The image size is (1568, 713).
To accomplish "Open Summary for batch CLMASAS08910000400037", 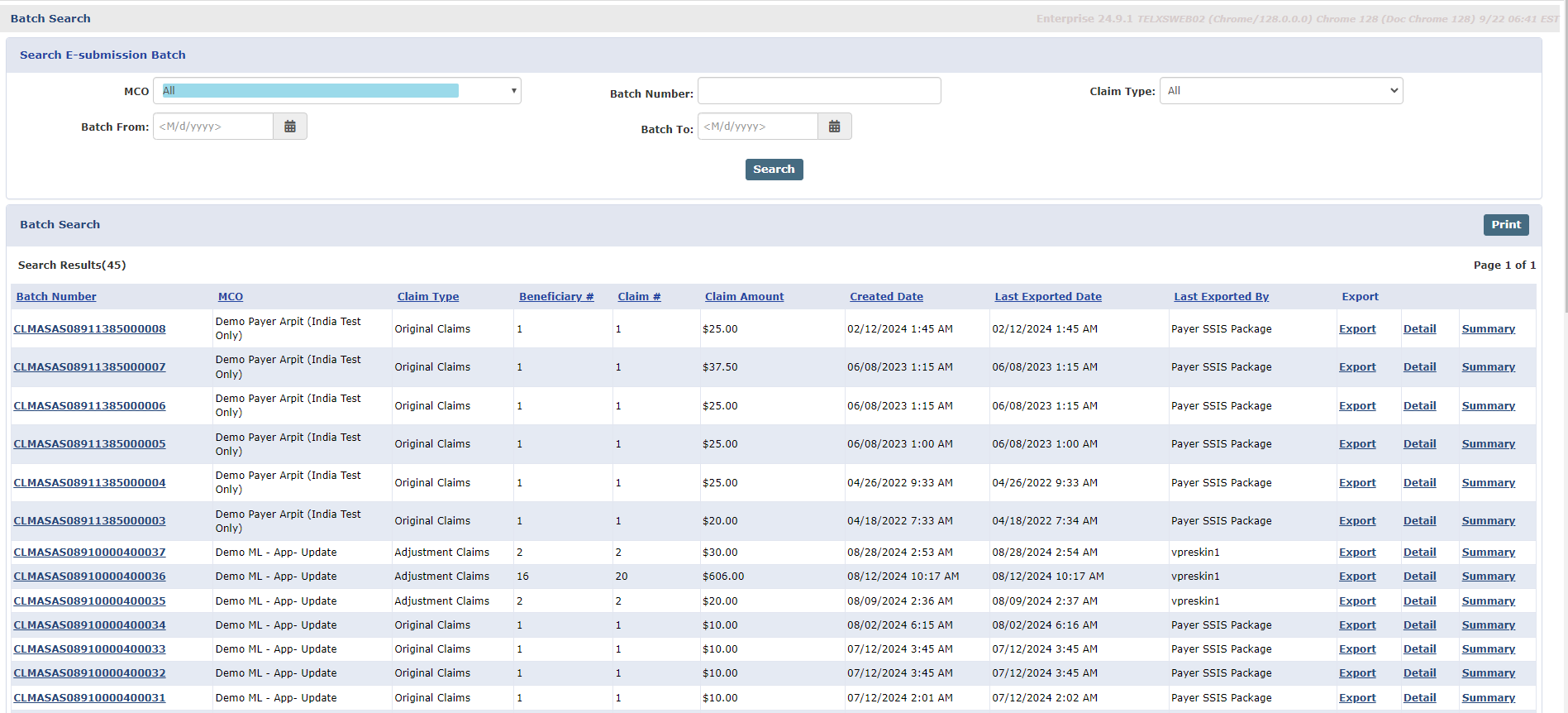I will tap(1488, 553).
